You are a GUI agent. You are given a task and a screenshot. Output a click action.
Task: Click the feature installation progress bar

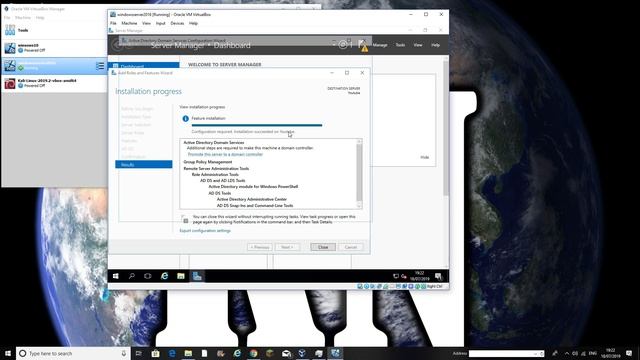(257, 125)
